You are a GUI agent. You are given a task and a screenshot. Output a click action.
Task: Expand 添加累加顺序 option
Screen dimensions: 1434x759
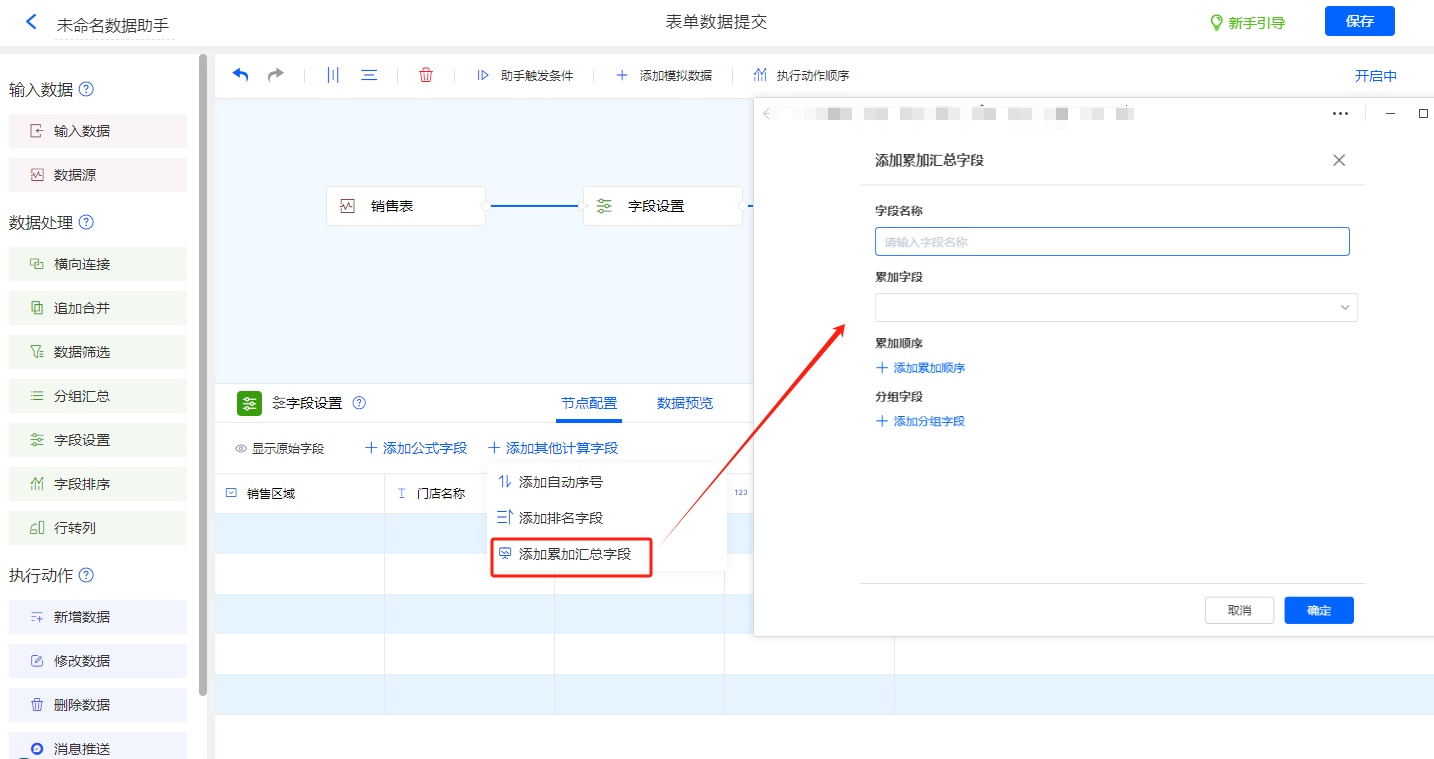(x=920, y=368)
